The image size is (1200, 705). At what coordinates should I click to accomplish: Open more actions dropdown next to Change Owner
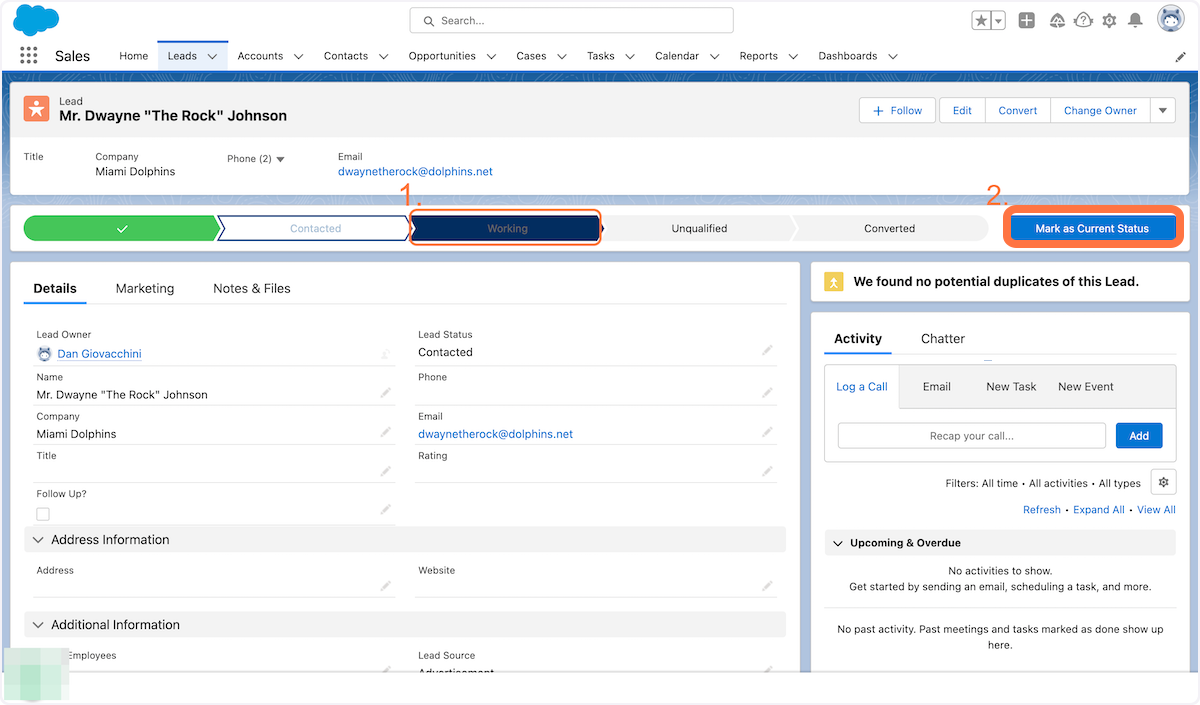coord(1162,110)
